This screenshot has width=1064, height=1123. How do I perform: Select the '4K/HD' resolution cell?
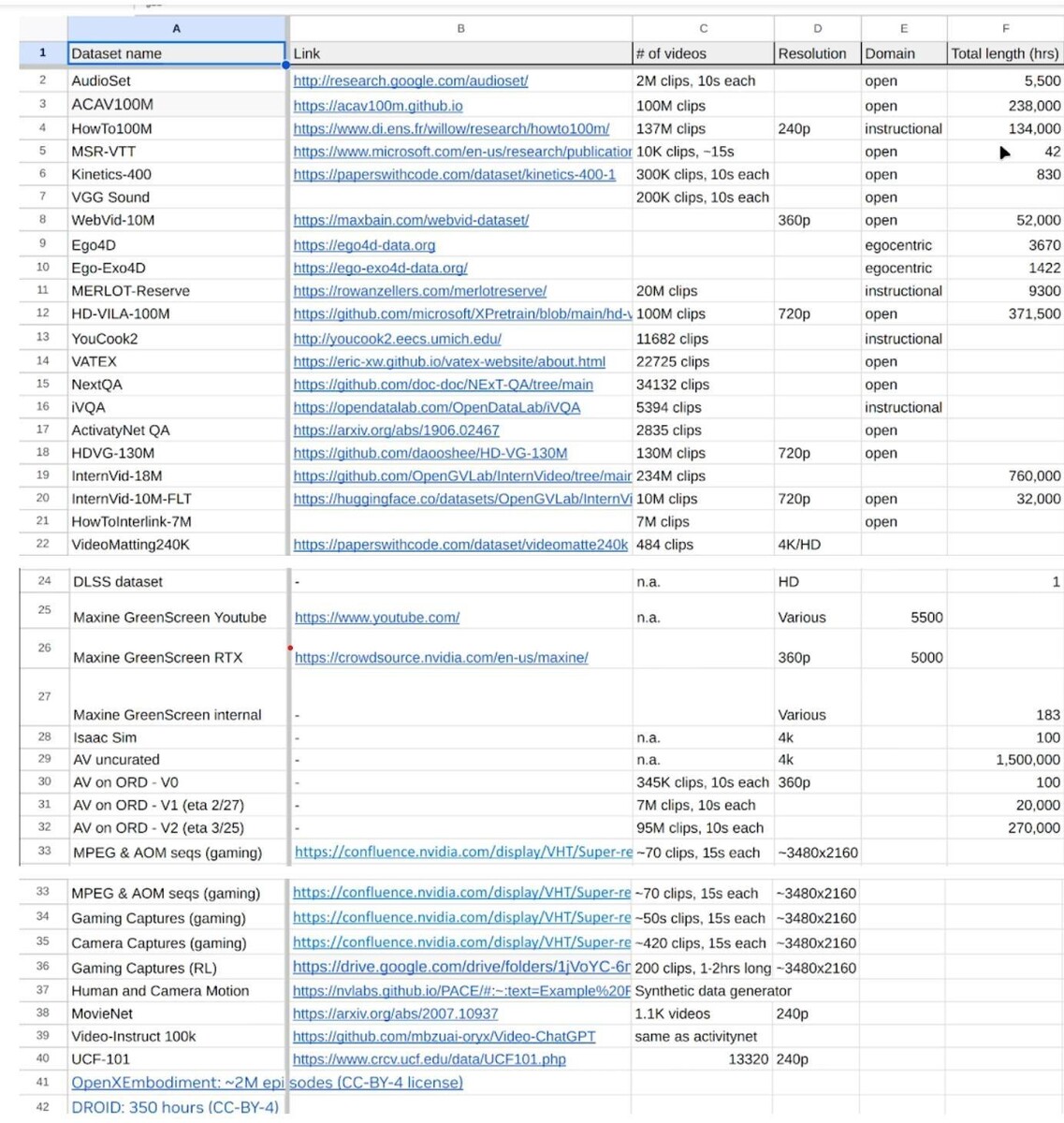tap(817, 544)
